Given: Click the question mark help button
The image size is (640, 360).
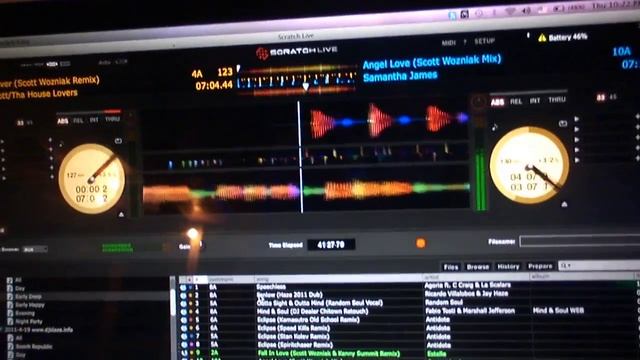Looking at the screenshot, I should (465, 42).
